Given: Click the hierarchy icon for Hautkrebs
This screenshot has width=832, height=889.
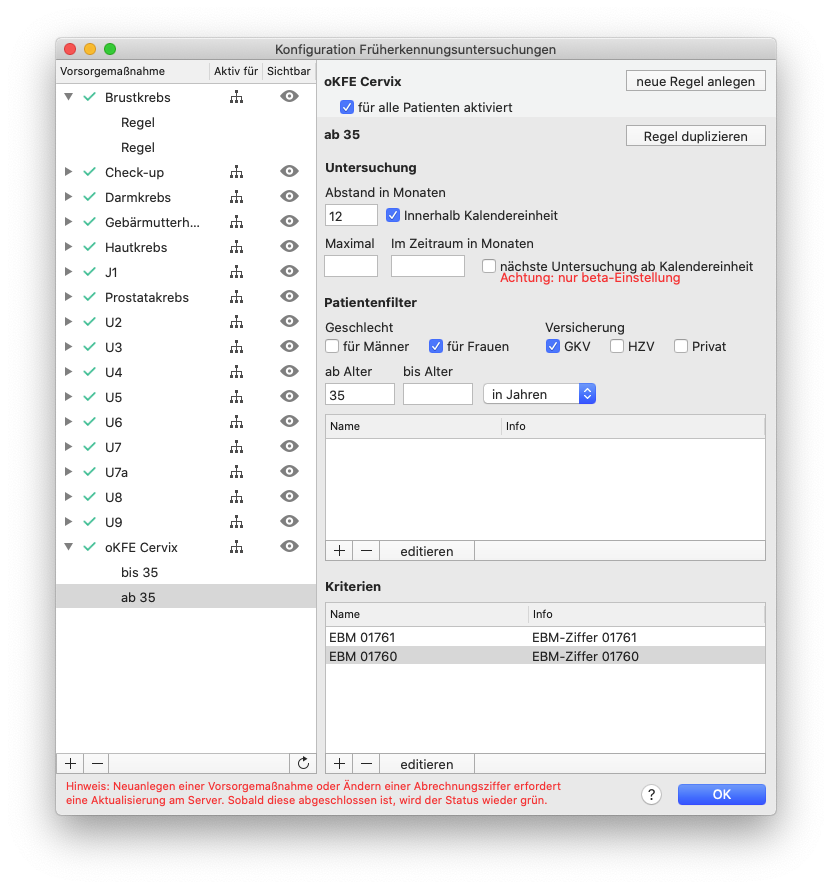Looking at the screenshot, I should point(236,247).
